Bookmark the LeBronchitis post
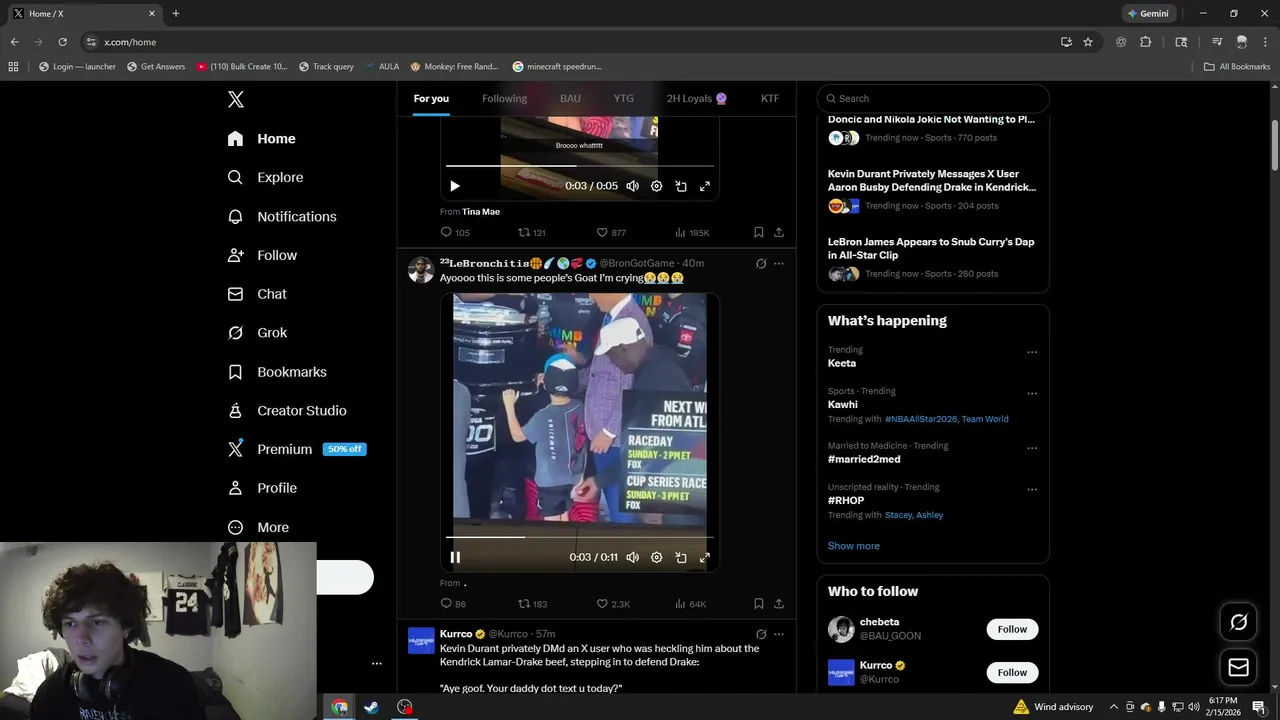1280x720 pixels. coord(759,604)
